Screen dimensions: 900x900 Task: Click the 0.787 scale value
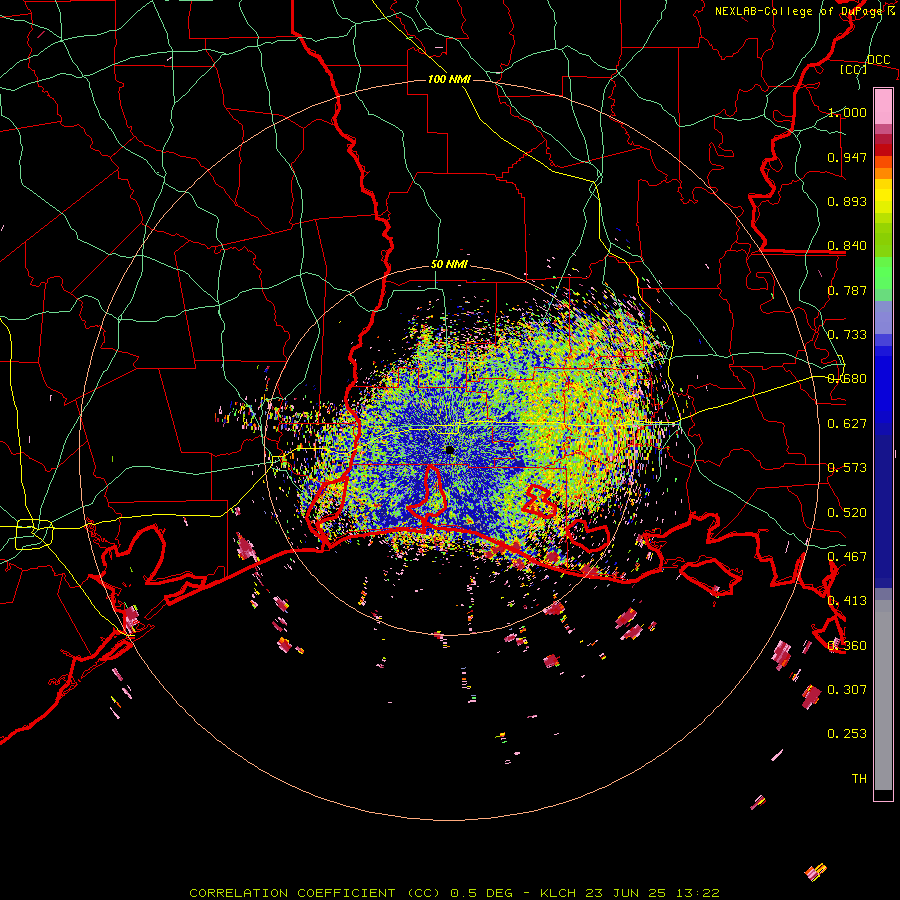(847, 290)
